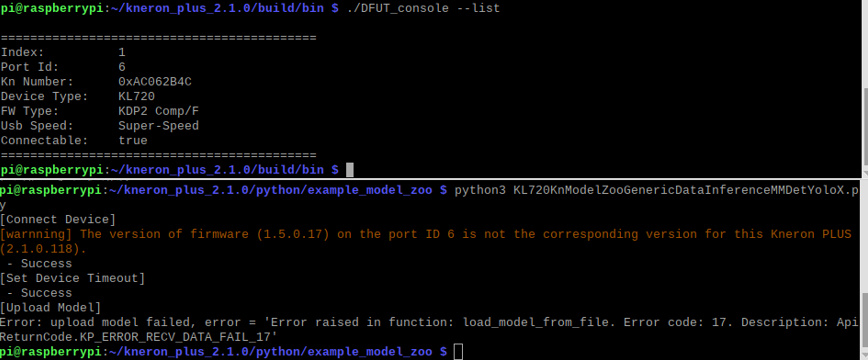
Task: Click the solid cursor block in top terminal
Action: 349,169
